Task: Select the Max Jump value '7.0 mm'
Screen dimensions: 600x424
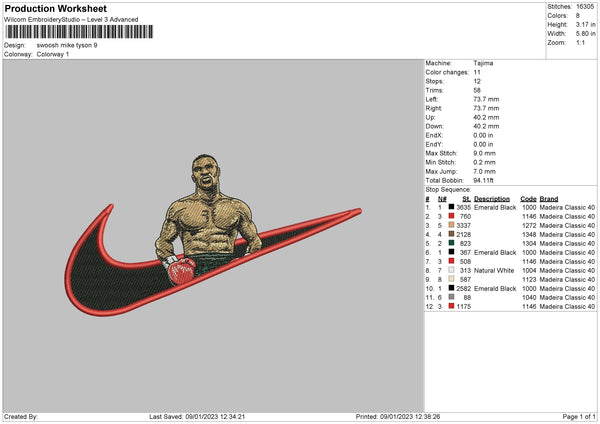Action: [x=484, y=171]
